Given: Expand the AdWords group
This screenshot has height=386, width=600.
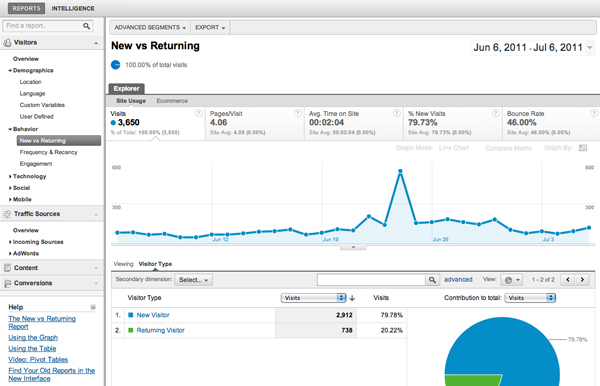Looking at the screenshot, I should pos(10,253).
